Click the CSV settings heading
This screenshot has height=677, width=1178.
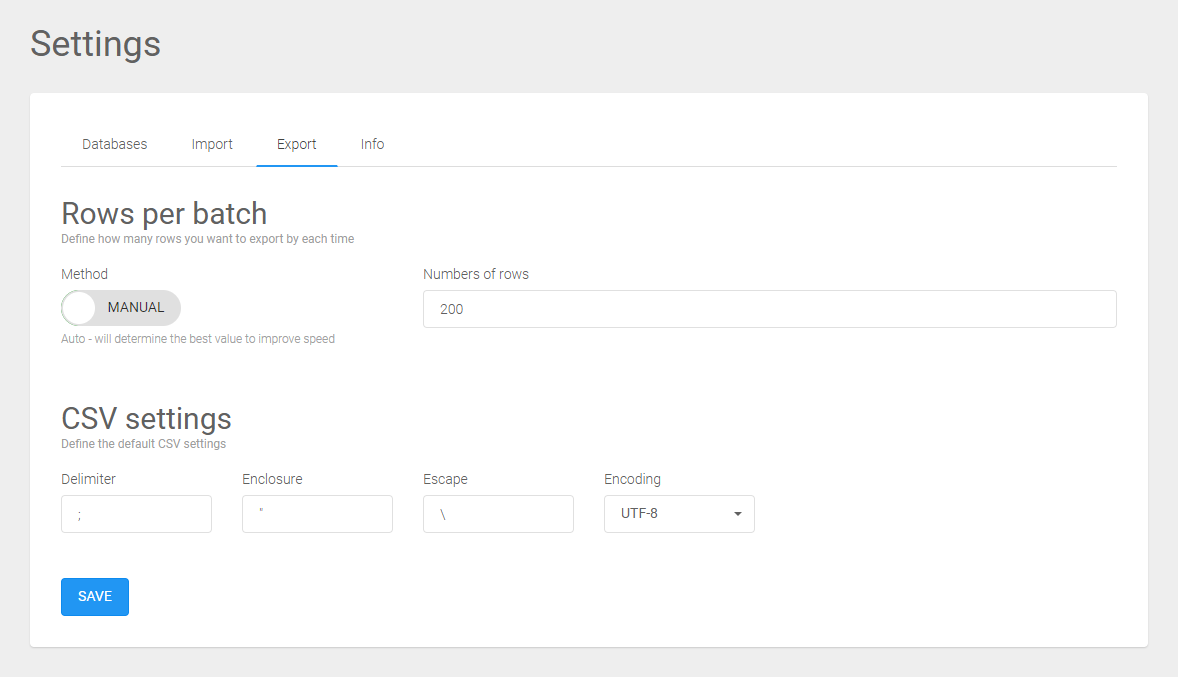[x=146, y=419]
